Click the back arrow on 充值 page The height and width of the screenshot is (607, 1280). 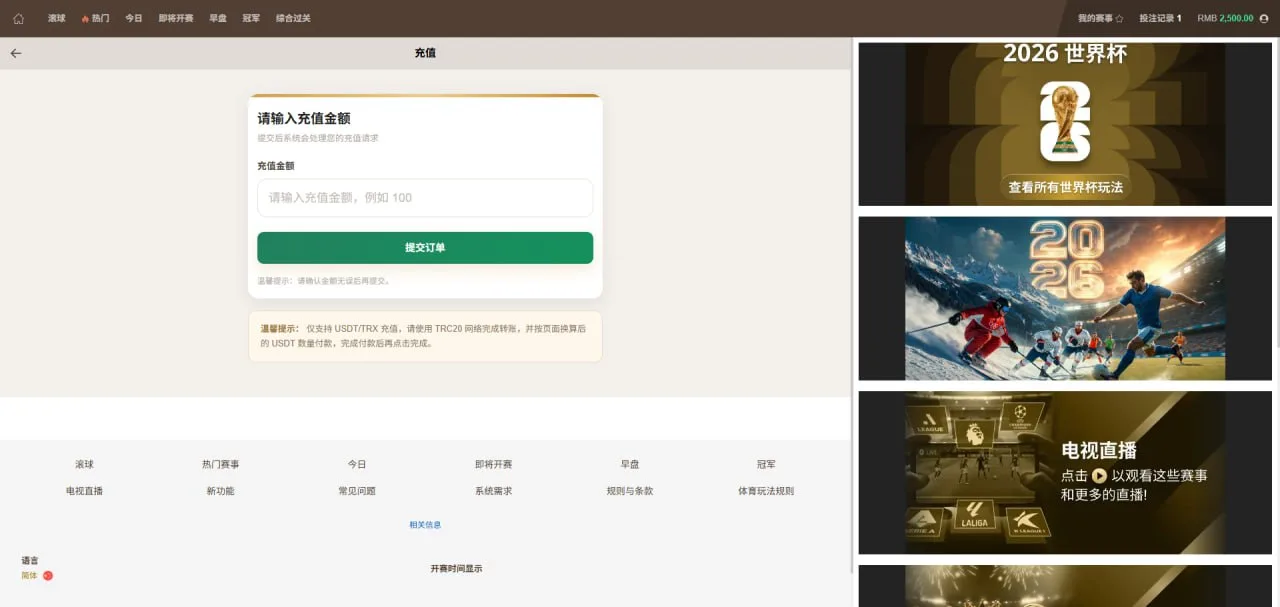click(x=16, y=53)
